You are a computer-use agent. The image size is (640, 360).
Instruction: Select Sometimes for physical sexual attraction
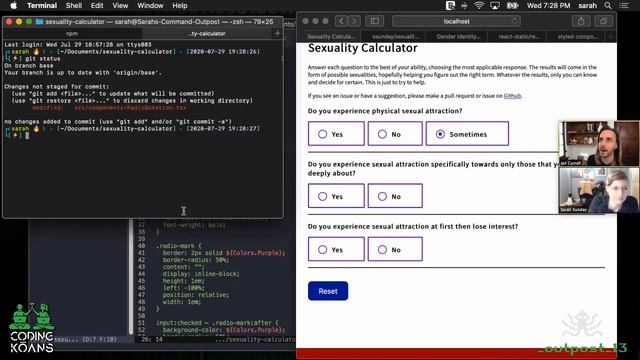click(467, 133)
